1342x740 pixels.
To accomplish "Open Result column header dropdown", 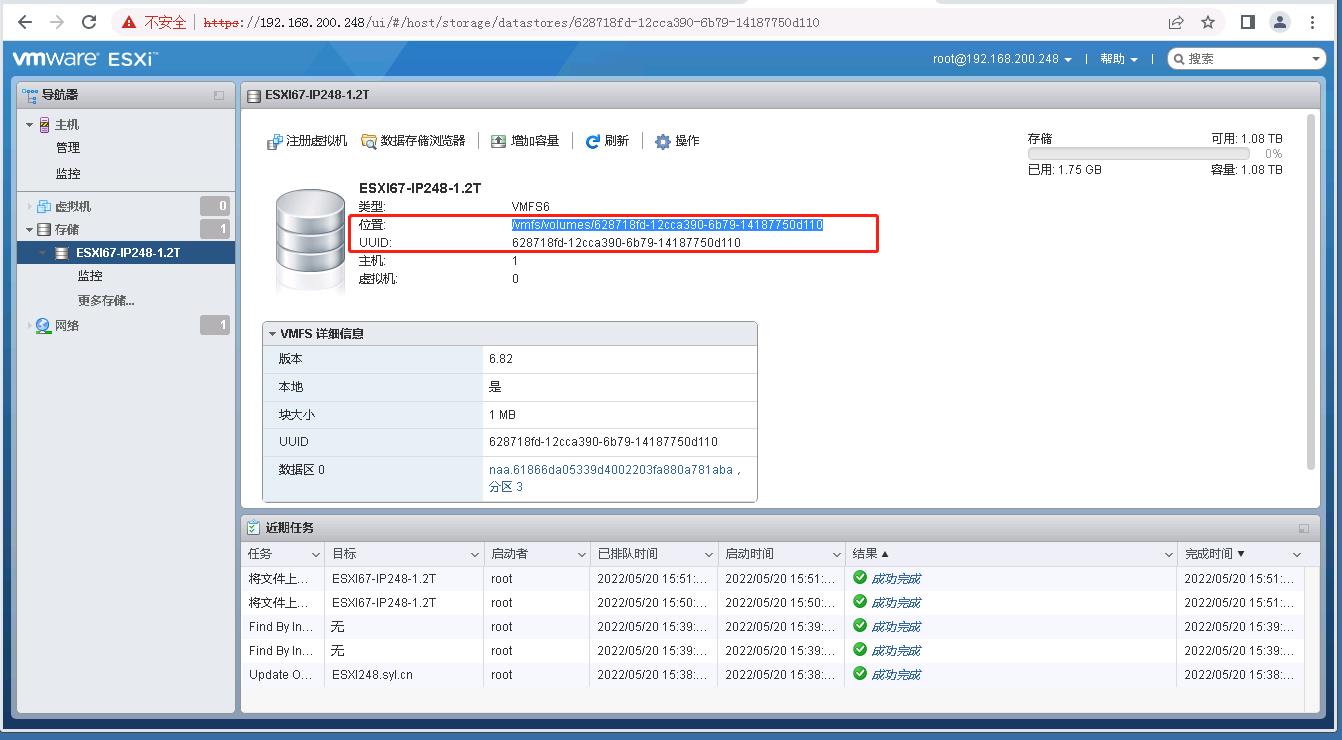I will pos(1168,554).
